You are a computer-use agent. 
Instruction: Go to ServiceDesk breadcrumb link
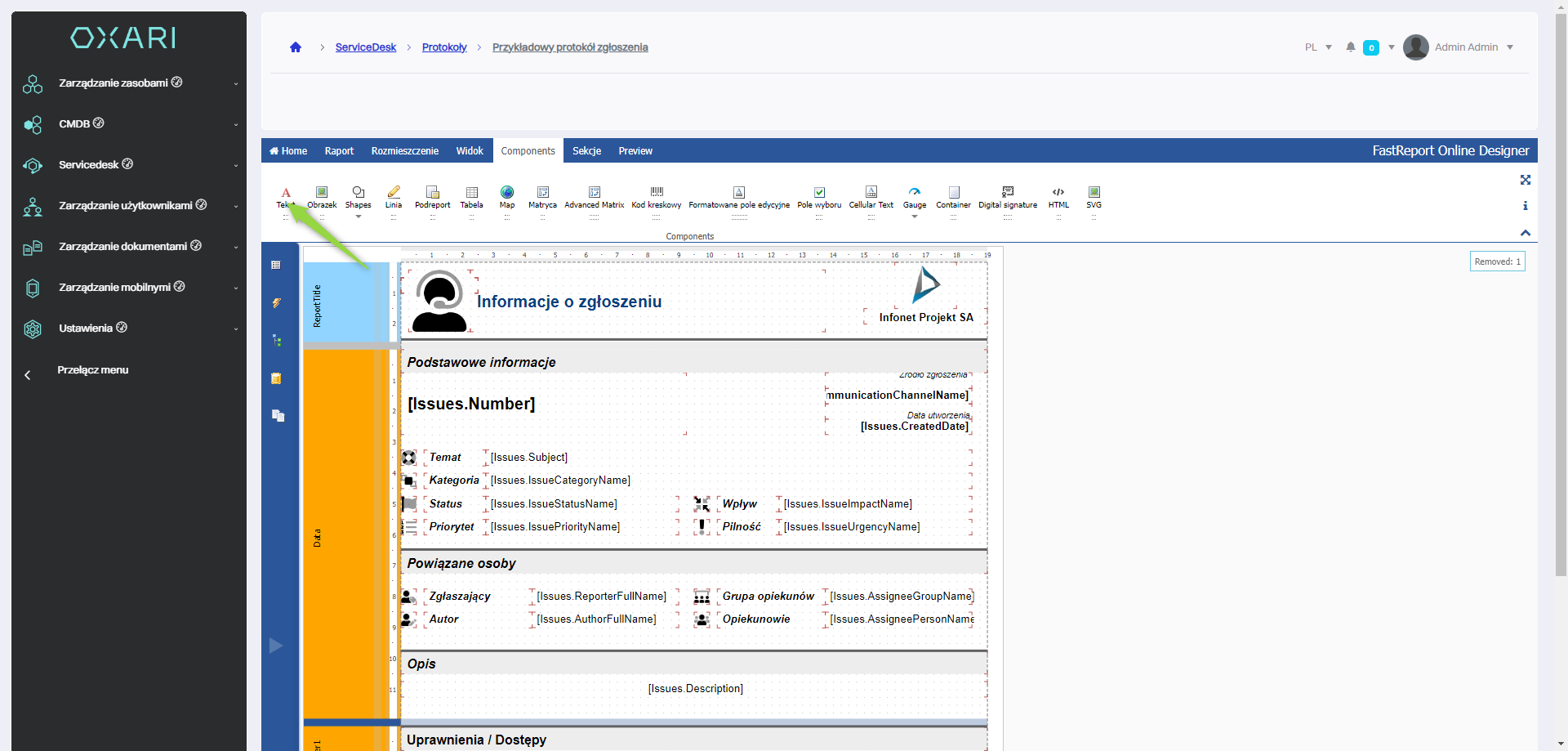click(366, 47)
